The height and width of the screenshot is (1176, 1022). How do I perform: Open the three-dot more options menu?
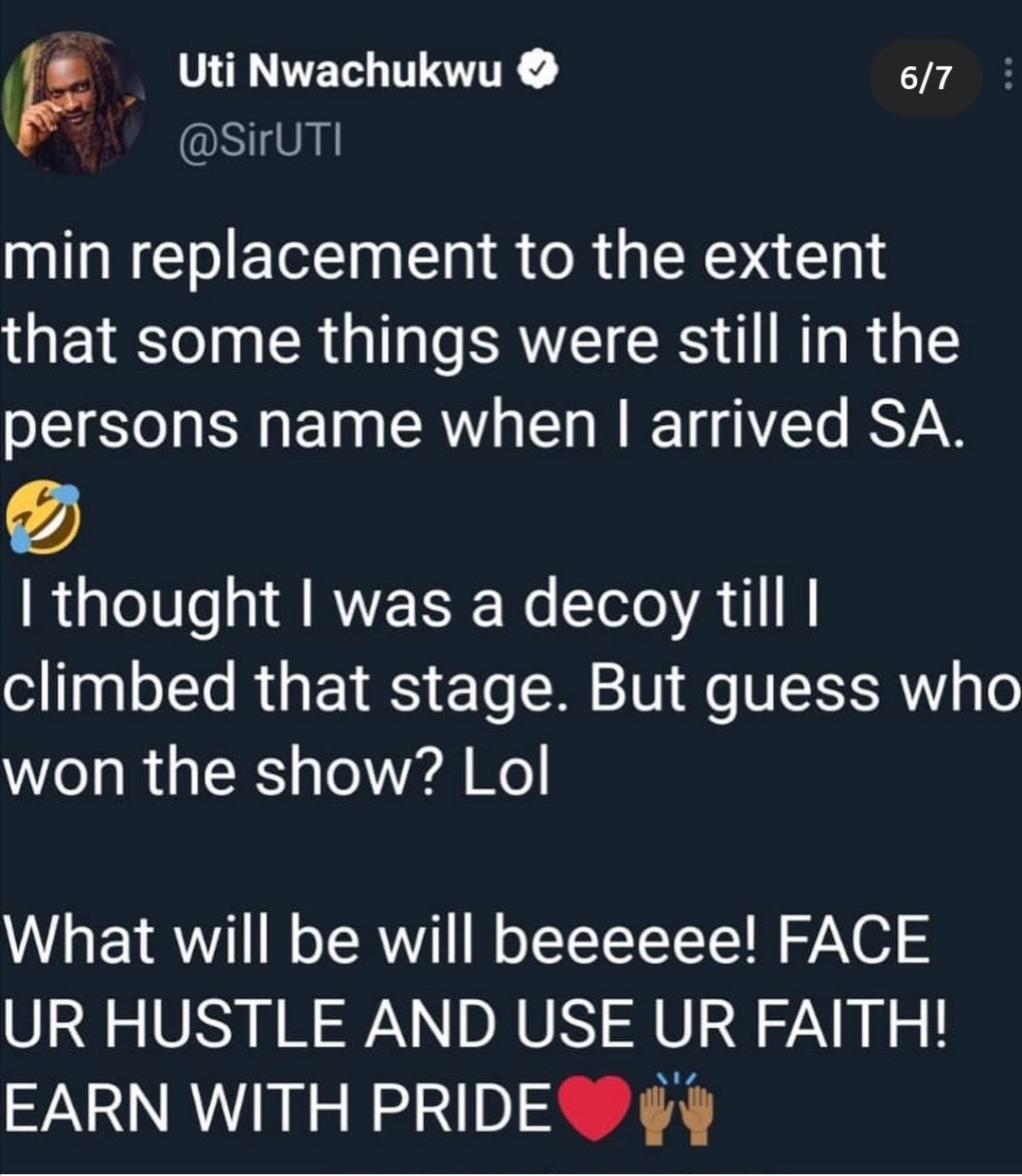1007,78
